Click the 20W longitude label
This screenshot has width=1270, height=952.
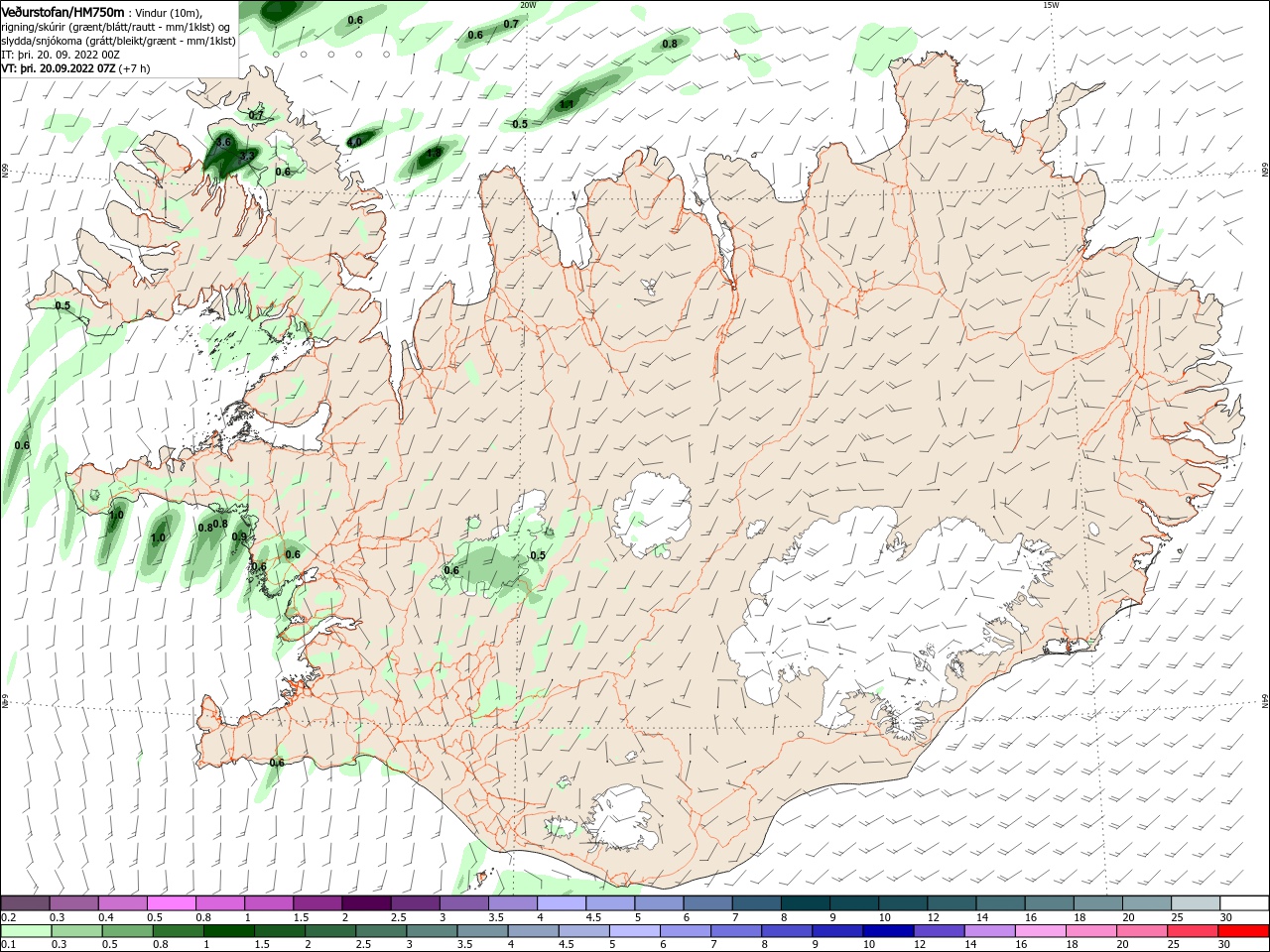coord(528,5)
